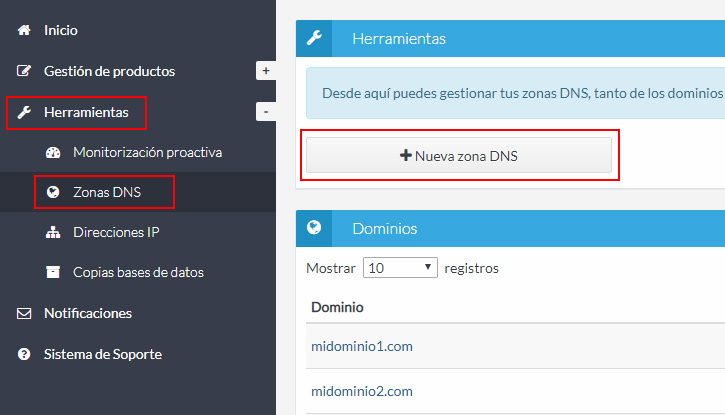Viewport: 725px width, 415px height.
Task: Collapse Herramientas section with minus button
Action: (x=265, y=112)
